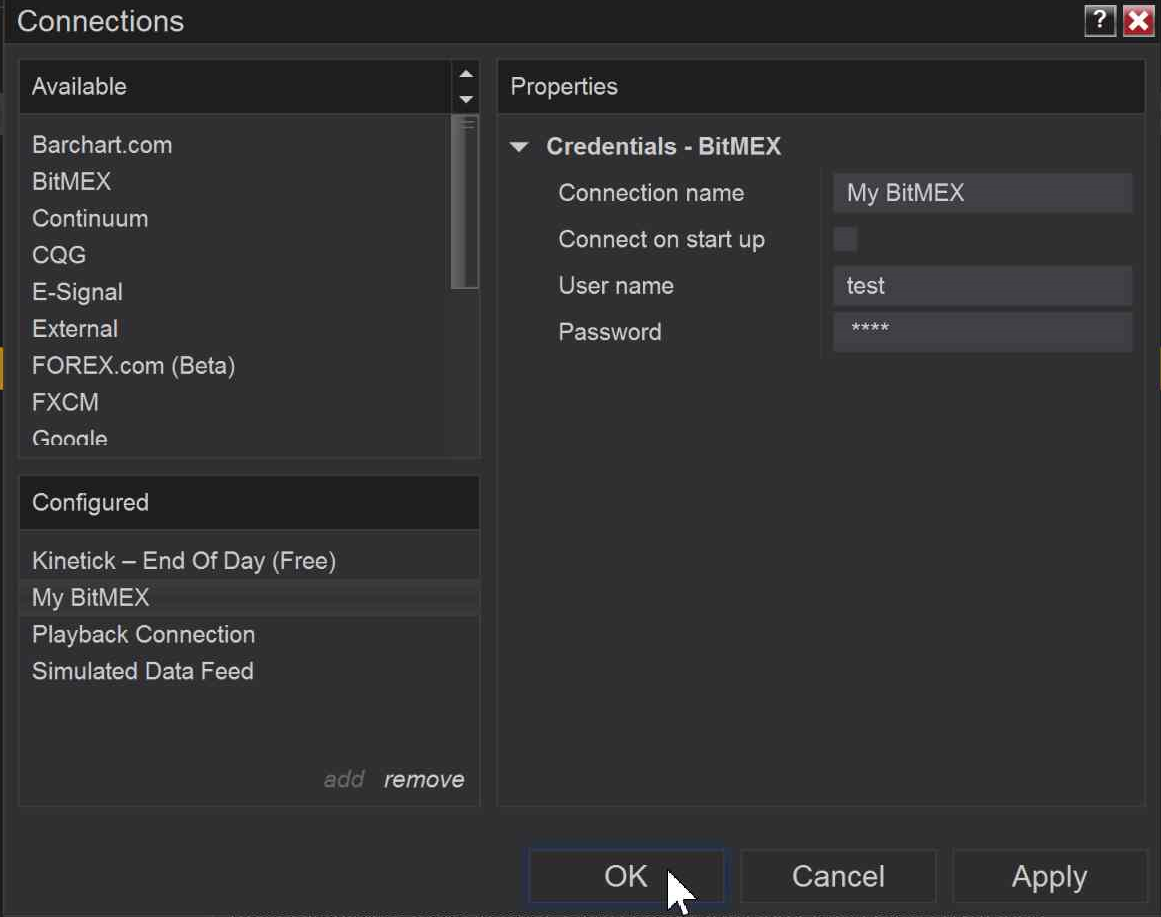Click the Apply button
This screenshot has width=1161, height=917.
coord(1049,876)
